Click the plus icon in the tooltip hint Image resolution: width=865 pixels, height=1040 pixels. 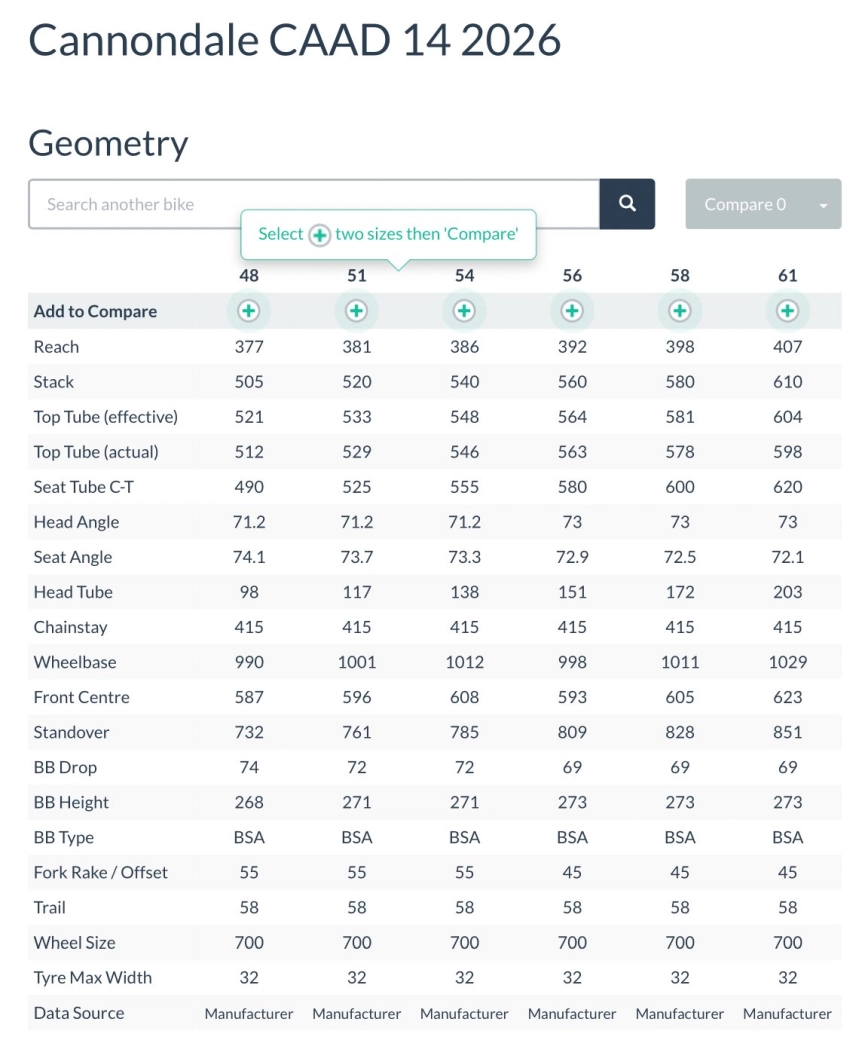pyautogui.click(x=319, y=235)
